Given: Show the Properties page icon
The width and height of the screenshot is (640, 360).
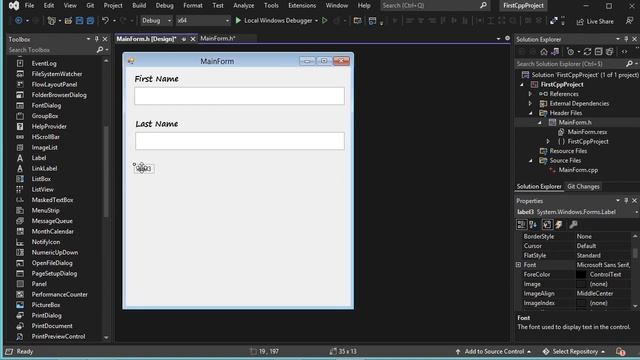Looking at the screenshot, I should pyautogui.click(x=547, y=224).
